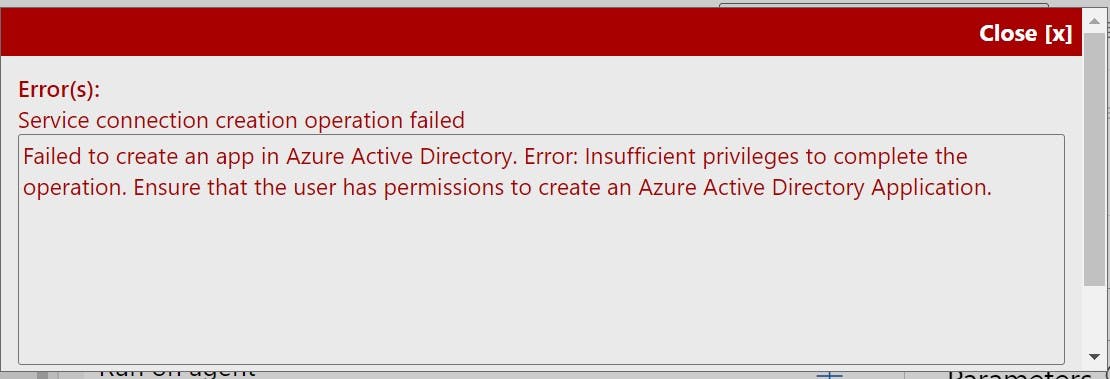Image resolution: width=1110 pixels, height=379 pixels.
Task: Click the Error(s): heading
Action: (x=59, y=90)
